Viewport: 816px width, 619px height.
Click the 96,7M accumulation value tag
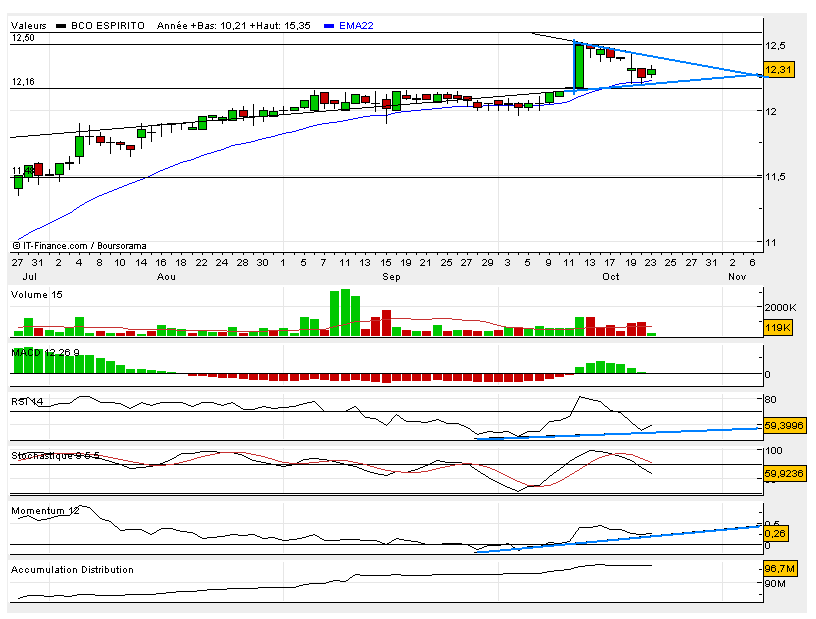coord(780,568)
